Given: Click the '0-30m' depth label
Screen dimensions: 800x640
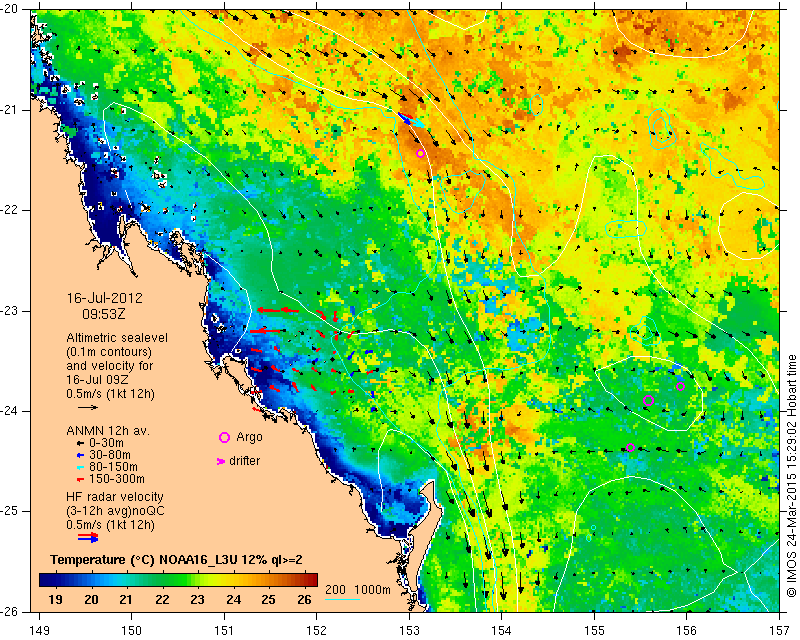Looking at the screenshot, I should pyautogui.click(x=106, y=443).
